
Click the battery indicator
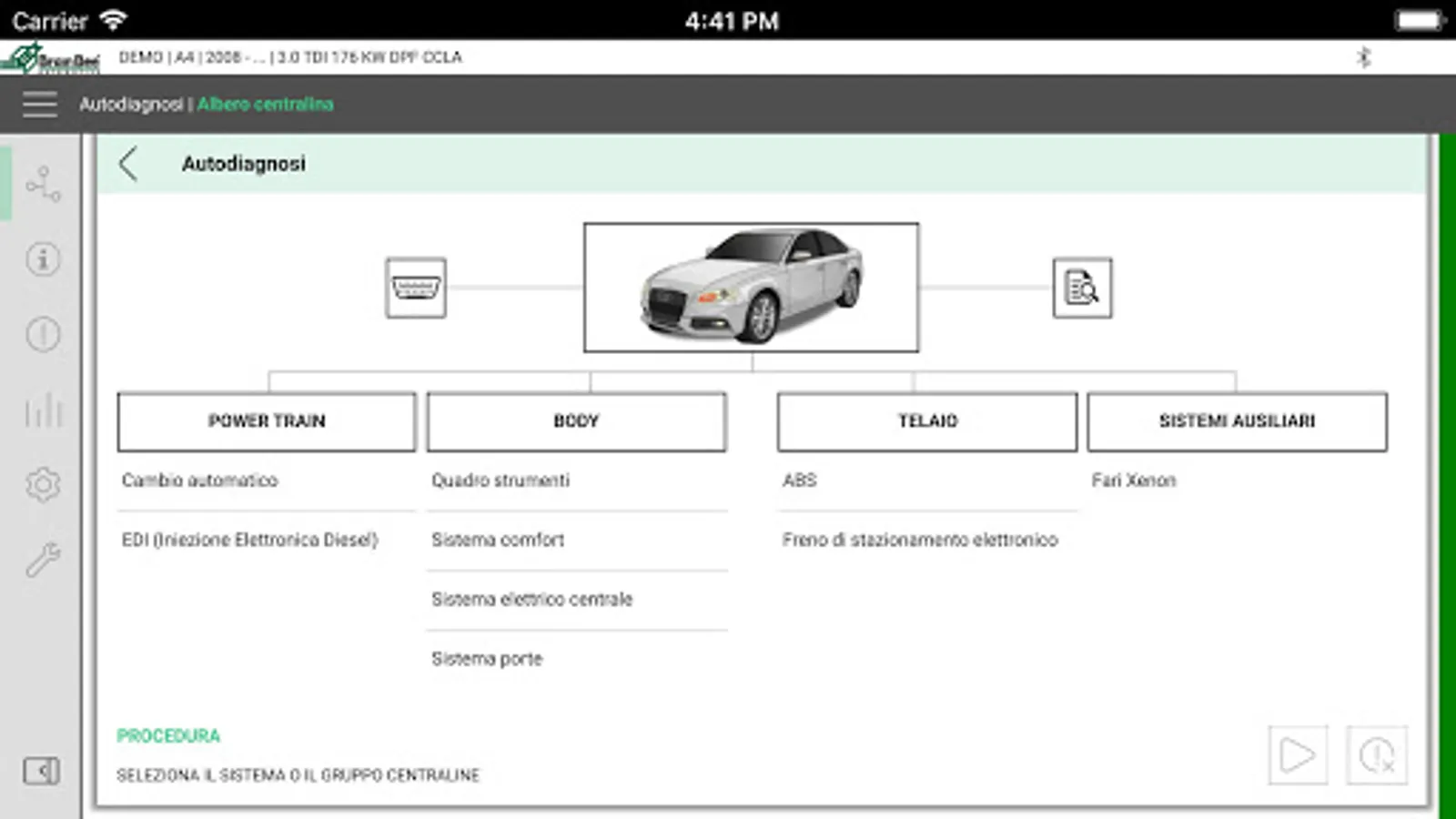(1420, 20)
